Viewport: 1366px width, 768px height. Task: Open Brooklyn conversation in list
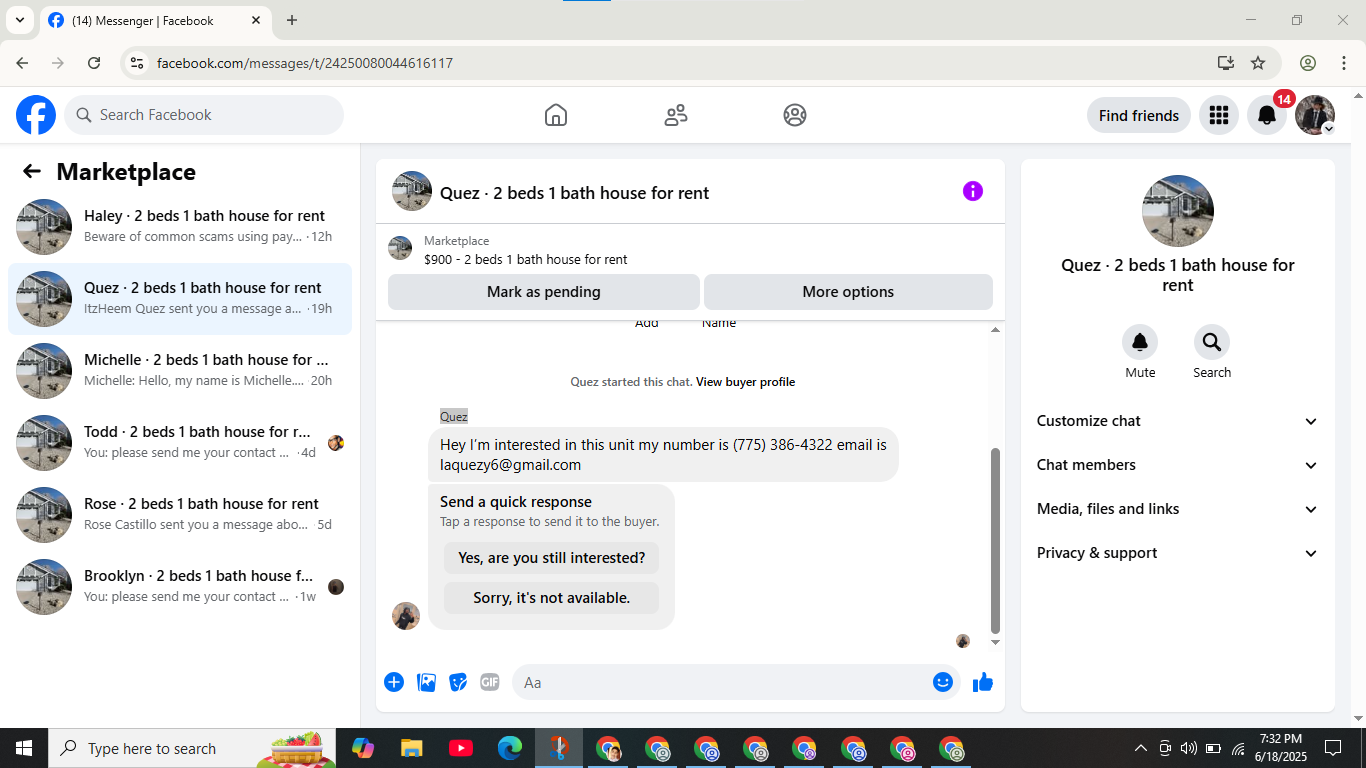coord(180,587)
